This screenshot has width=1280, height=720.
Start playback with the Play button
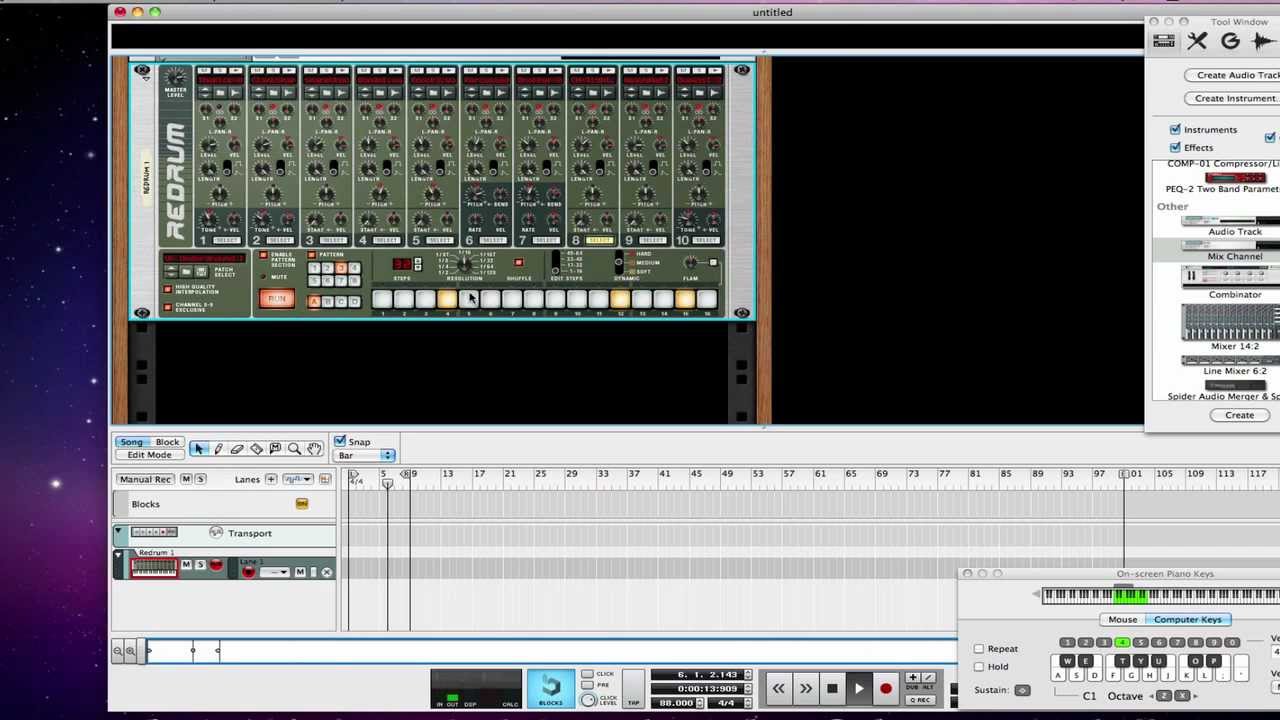[x=859, y=688]
